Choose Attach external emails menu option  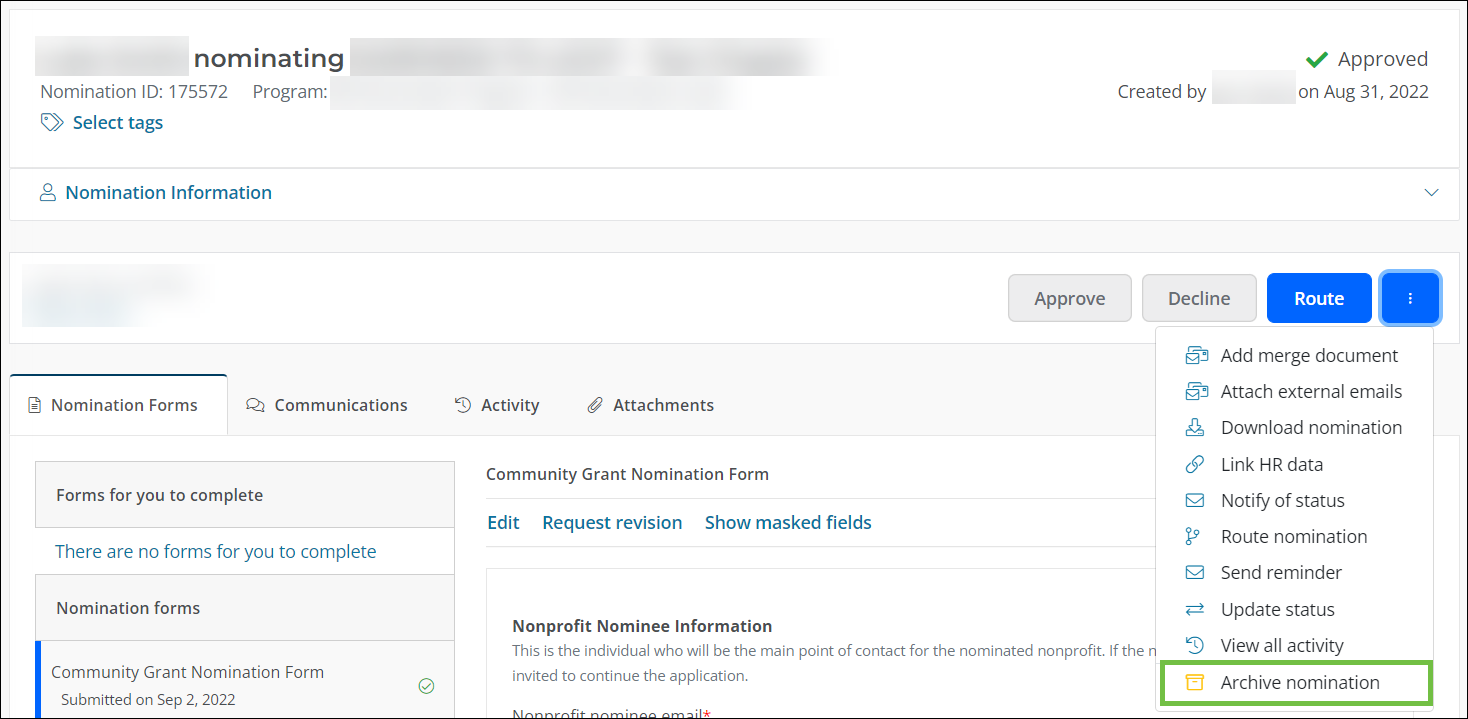[1311, 391]
